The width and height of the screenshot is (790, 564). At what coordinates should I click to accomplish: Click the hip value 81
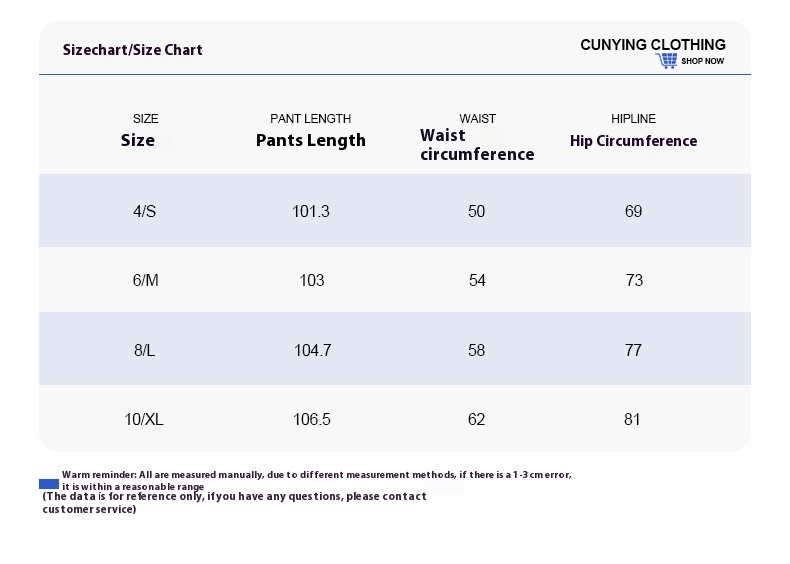(x=632, y=419)
